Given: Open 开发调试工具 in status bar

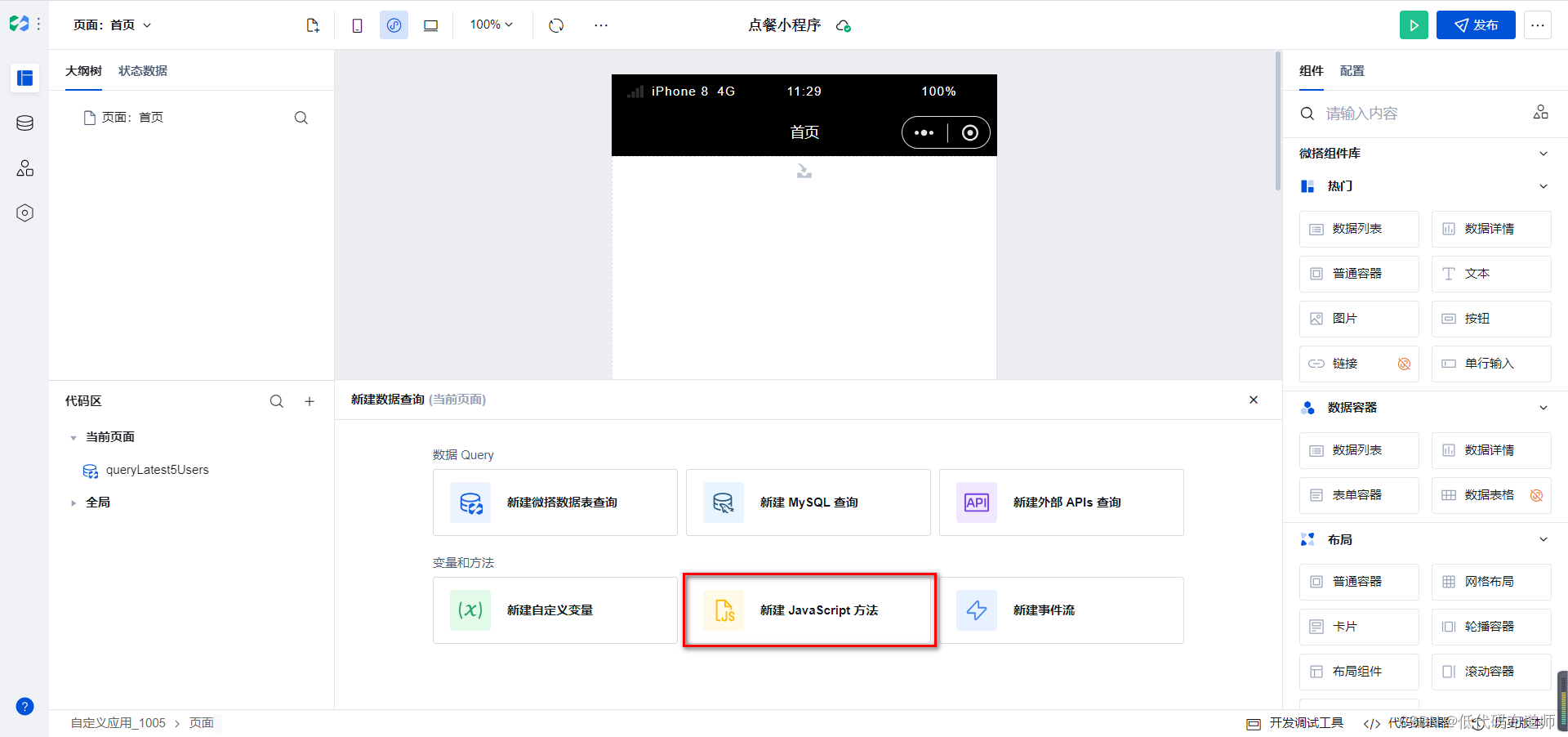Looking at the screenshot, I should (1295, 723).
